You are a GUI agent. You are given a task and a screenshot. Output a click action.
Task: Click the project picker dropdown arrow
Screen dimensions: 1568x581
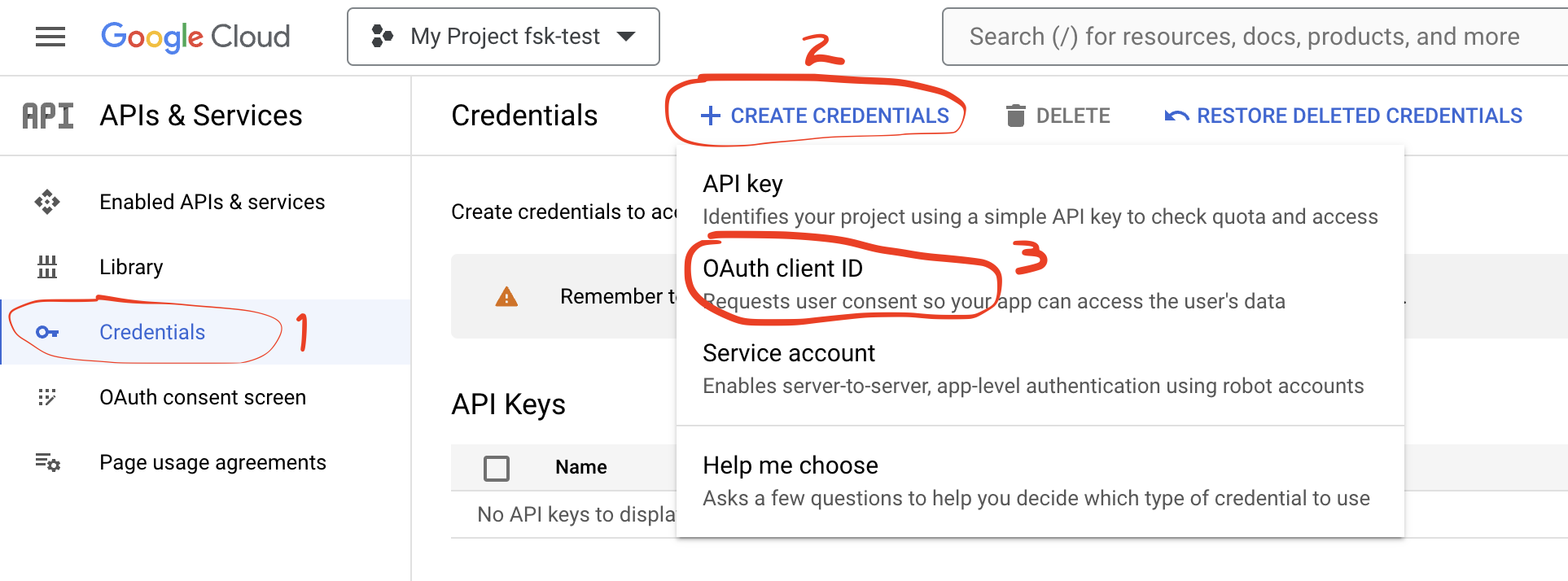click(626, 37)
